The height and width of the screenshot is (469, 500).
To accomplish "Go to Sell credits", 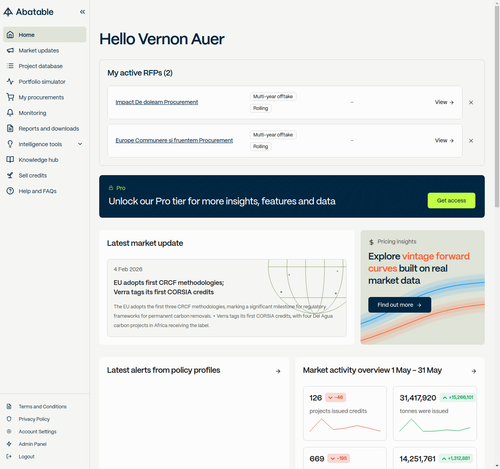I will [x=45, y=175].
